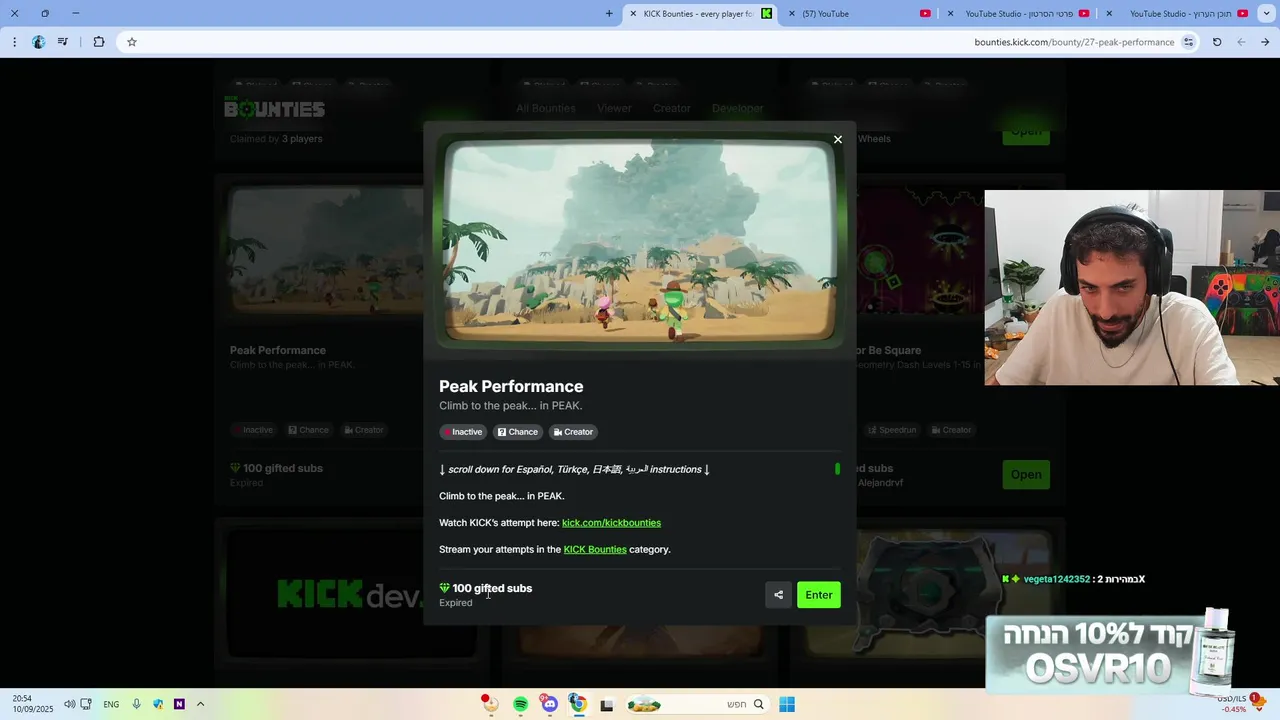Viewport: 1280px width, 720px height.
Task: Open the kick.com/kickbounties link
Action: click(611, 523)
